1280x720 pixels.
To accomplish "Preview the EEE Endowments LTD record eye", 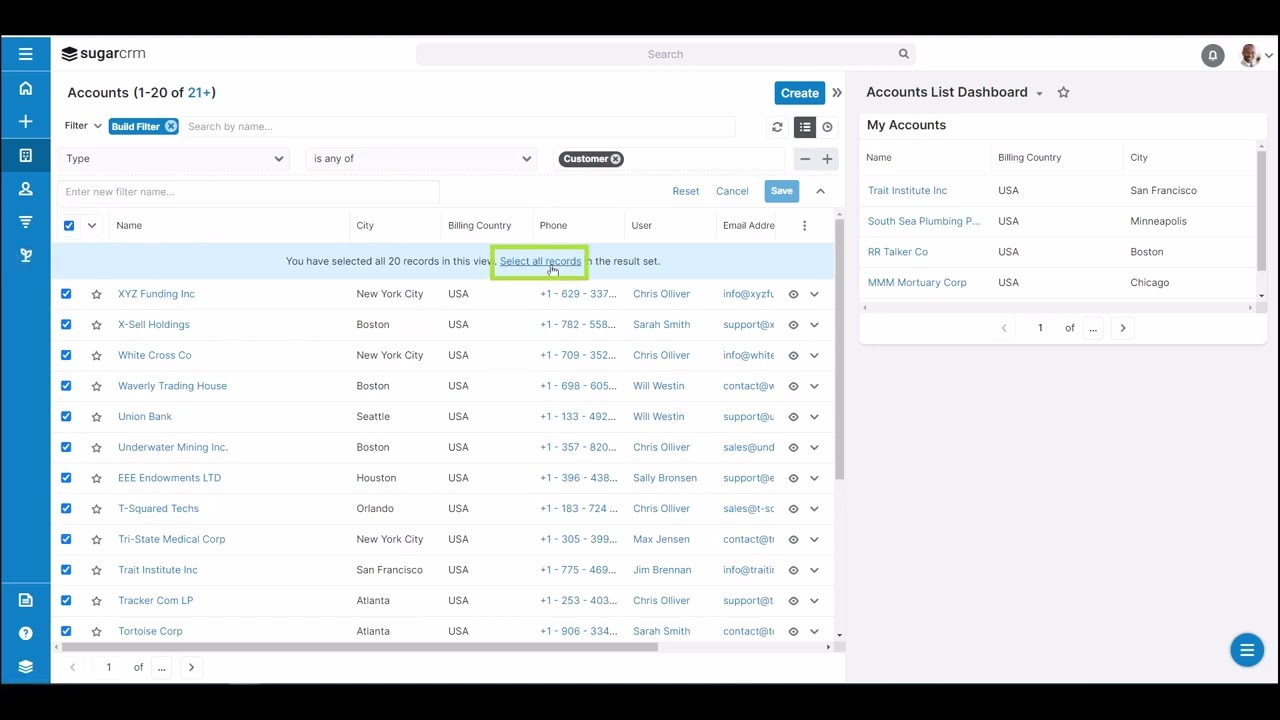I will tap(793, 478).
